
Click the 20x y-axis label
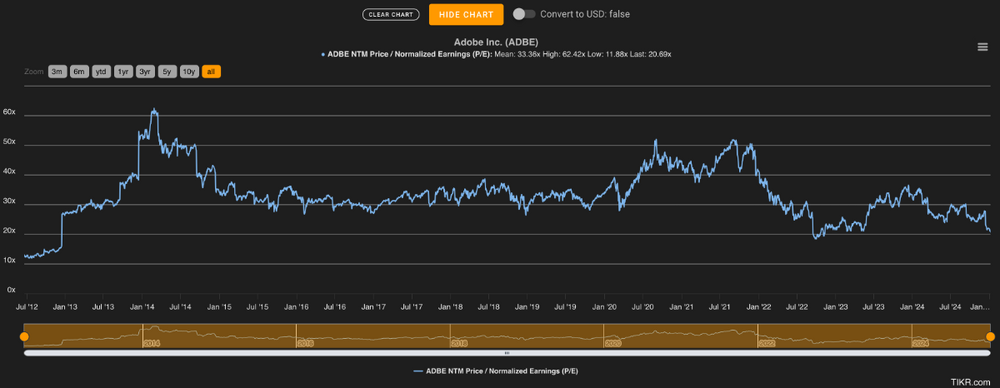tap(9, 230)
